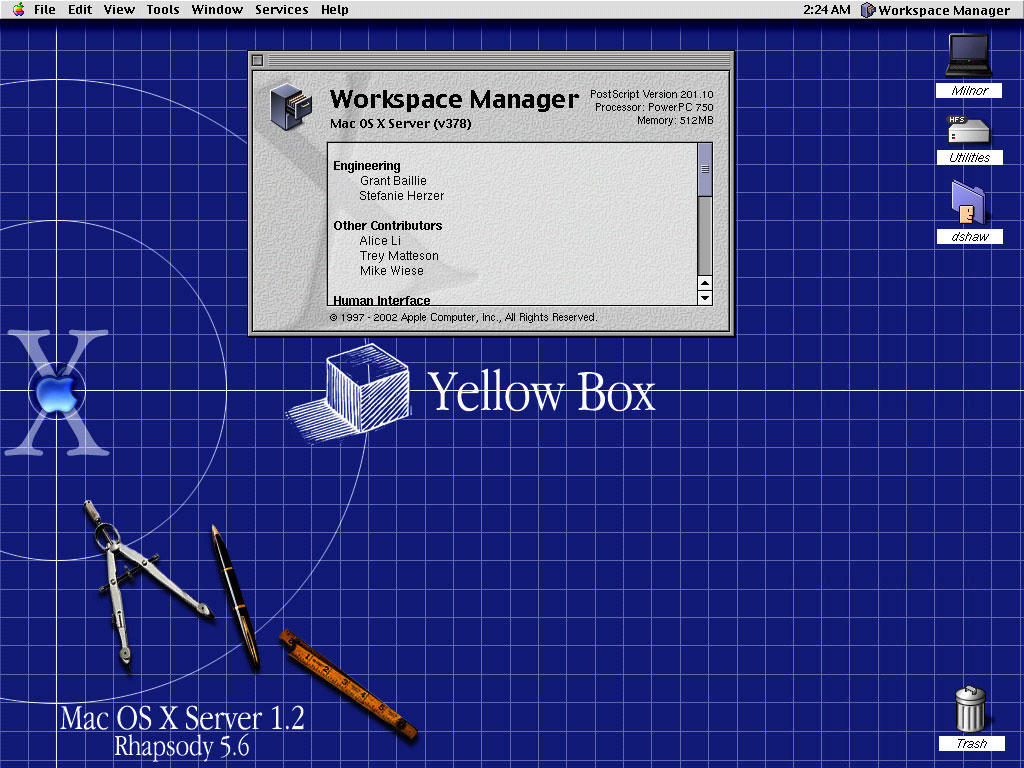Click the Apple Computer copyright notice

point(463,317)
